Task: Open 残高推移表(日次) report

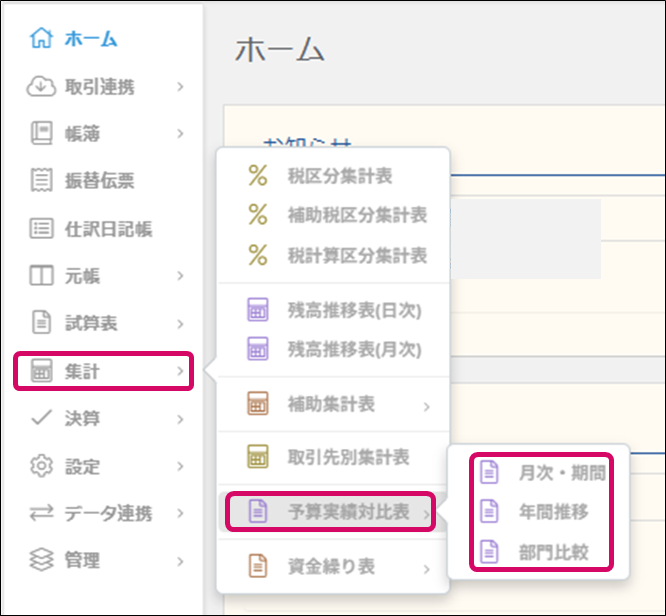Action: [x=354, y=310]
